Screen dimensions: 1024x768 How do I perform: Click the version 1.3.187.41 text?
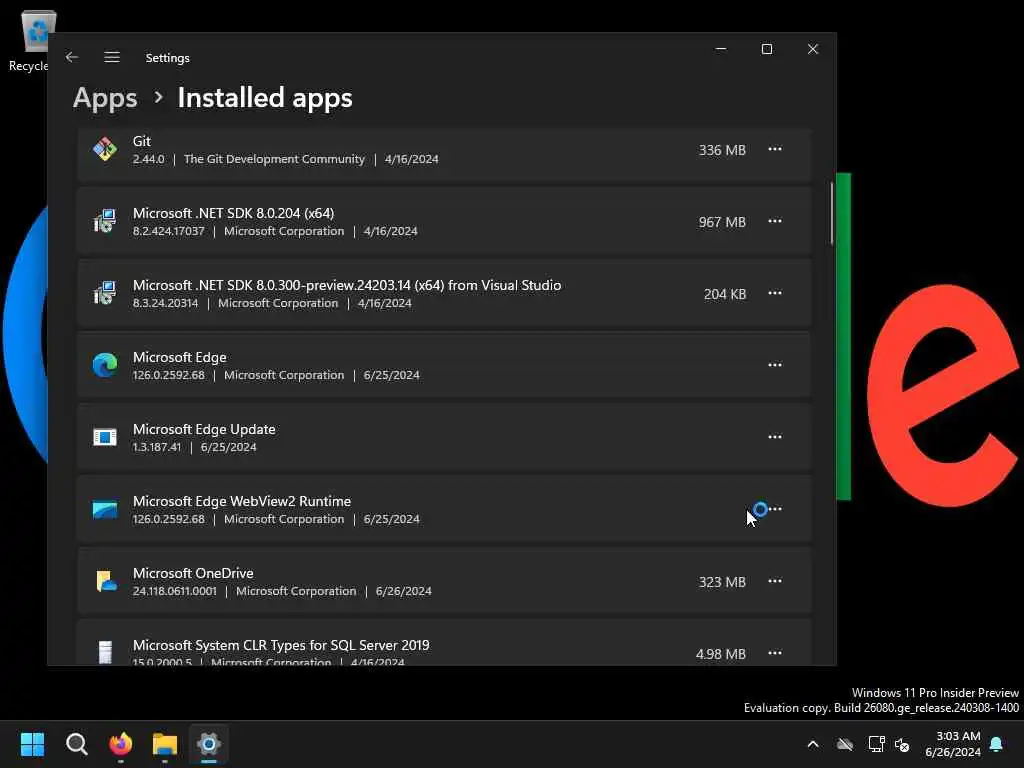157,447
